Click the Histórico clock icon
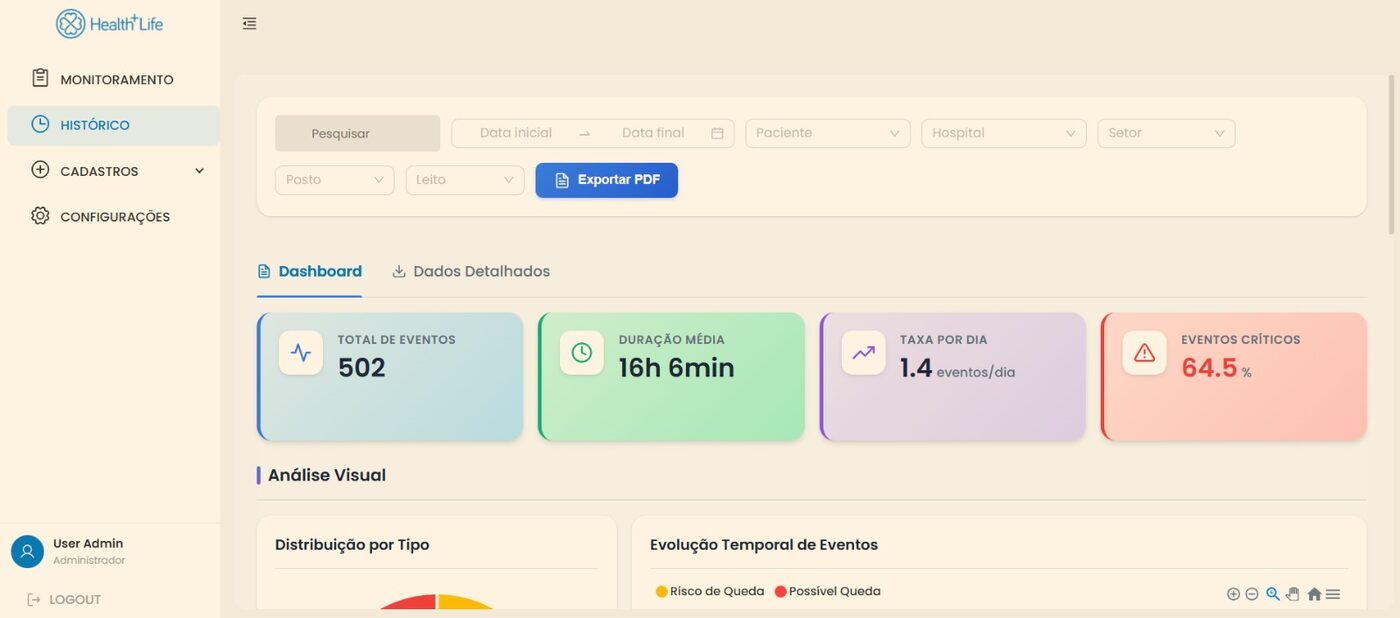The image size is (1400, 618). tap(40, 124)
